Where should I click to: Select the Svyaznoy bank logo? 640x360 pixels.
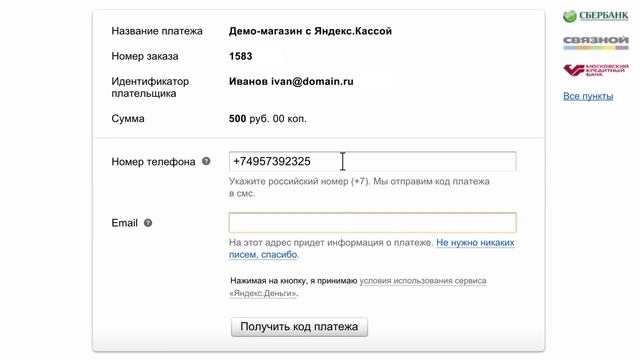596,42
